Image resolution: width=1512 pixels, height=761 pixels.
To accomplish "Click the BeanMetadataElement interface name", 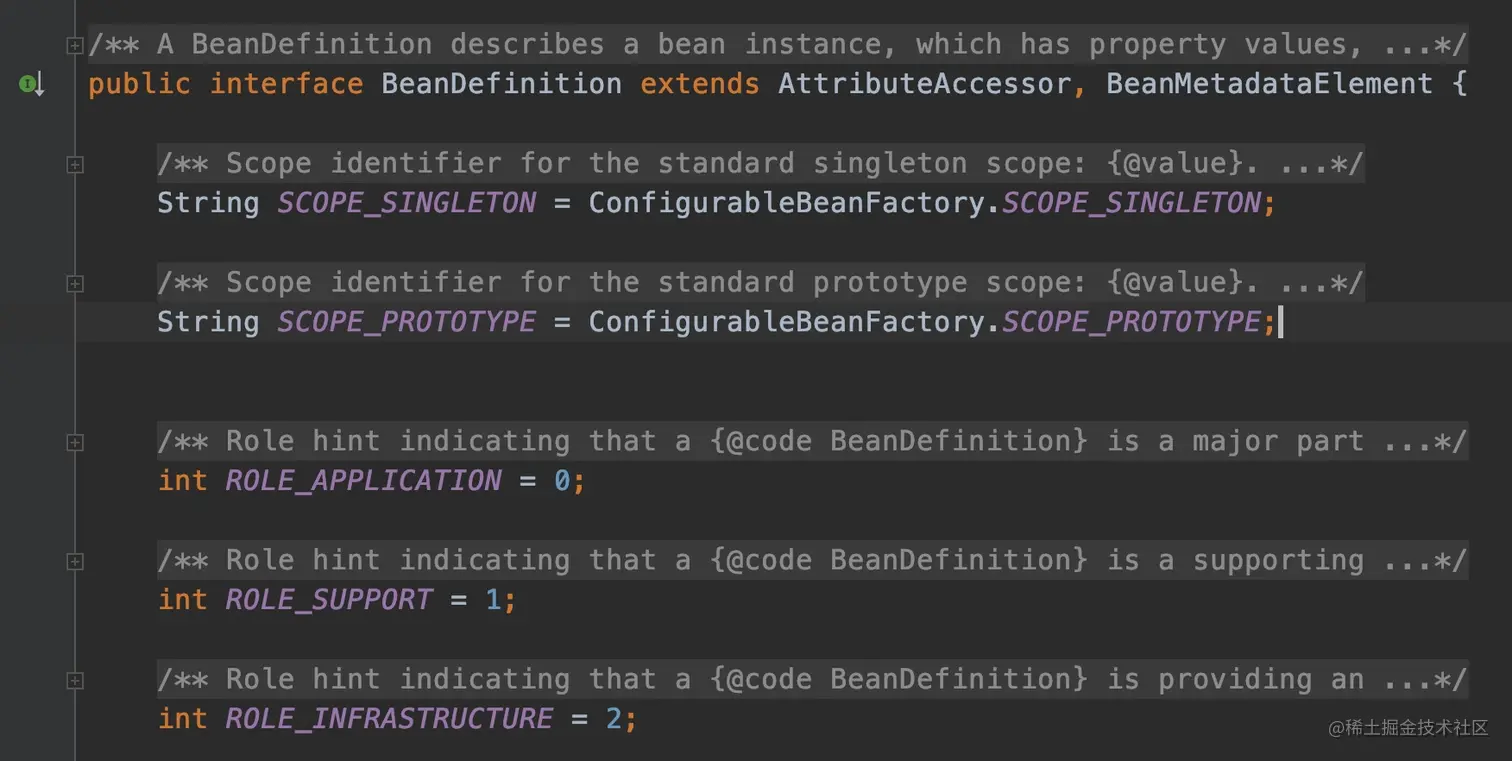I will [1270, 84].
